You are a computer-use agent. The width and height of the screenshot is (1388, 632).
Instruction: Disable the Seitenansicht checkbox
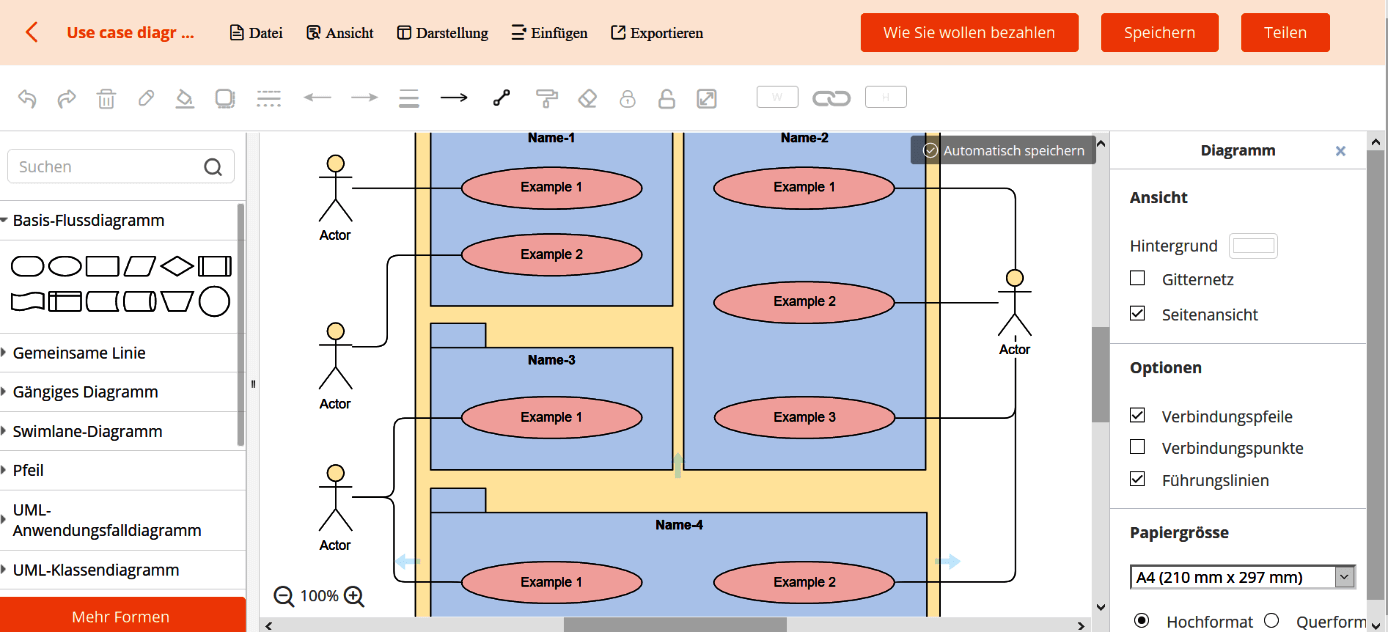pos(1137,313)
